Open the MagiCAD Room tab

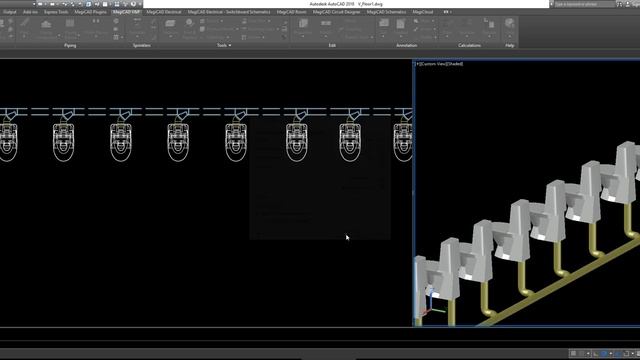coord(291,12)
